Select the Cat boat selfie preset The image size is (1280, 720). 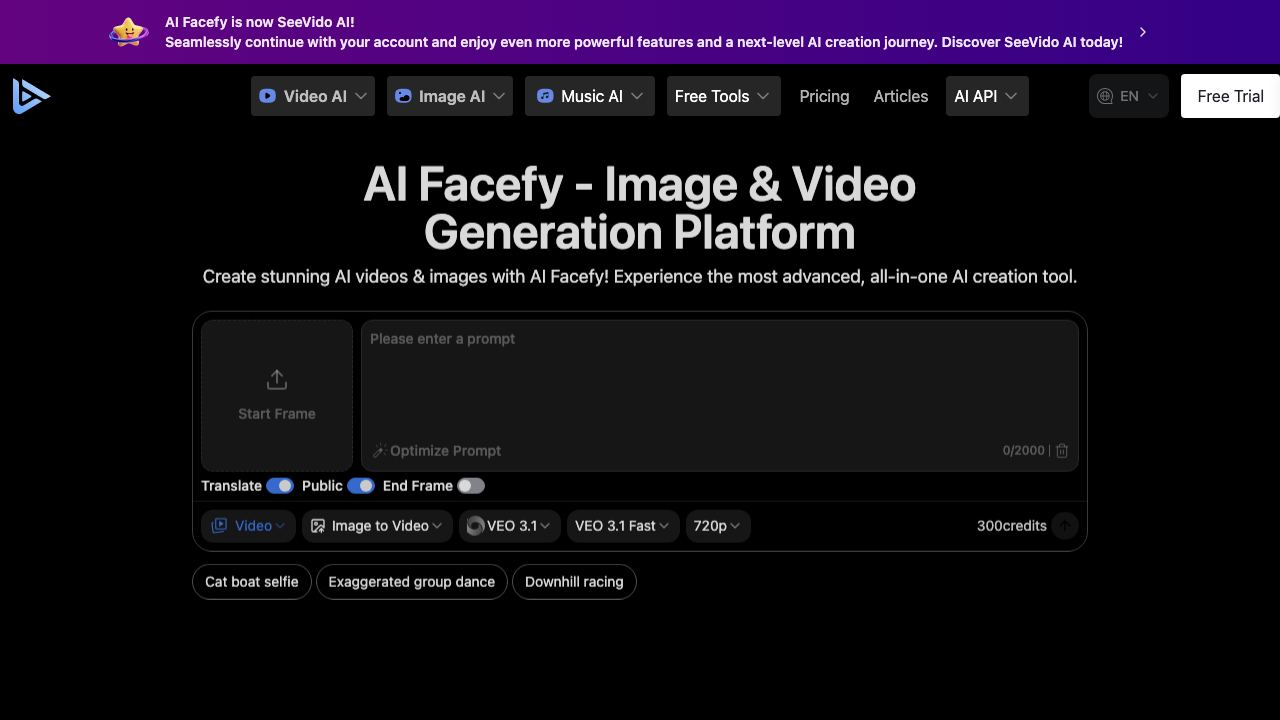point(252,582)
